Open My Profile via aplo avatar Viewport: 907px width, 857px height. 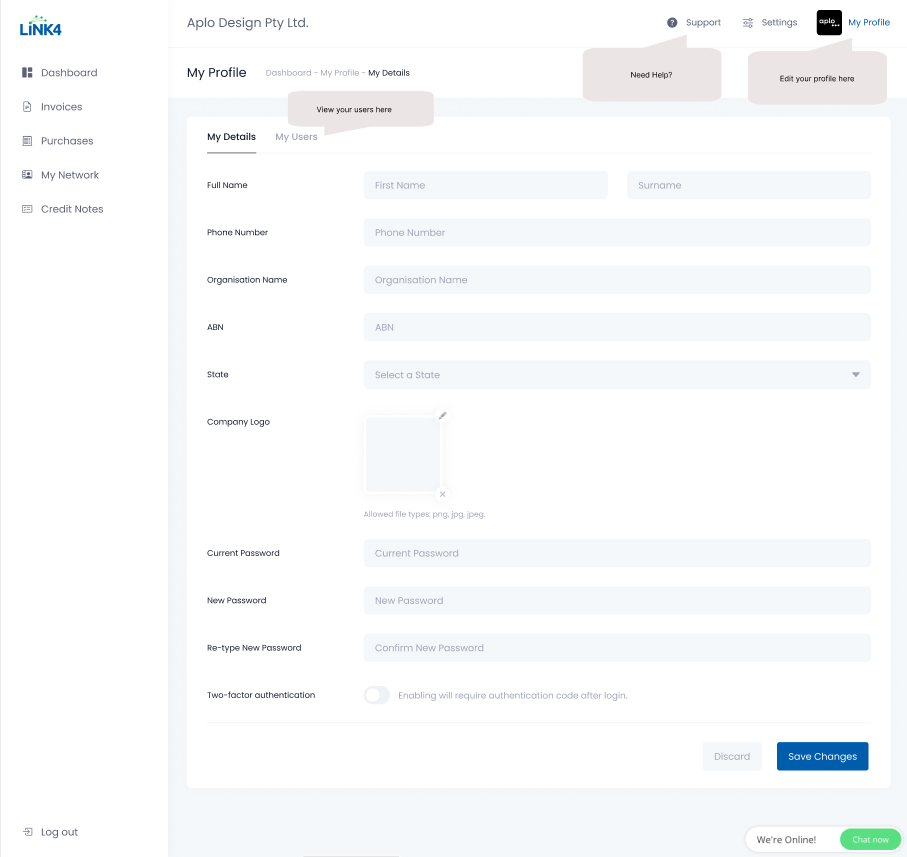[x=829, y=23]
